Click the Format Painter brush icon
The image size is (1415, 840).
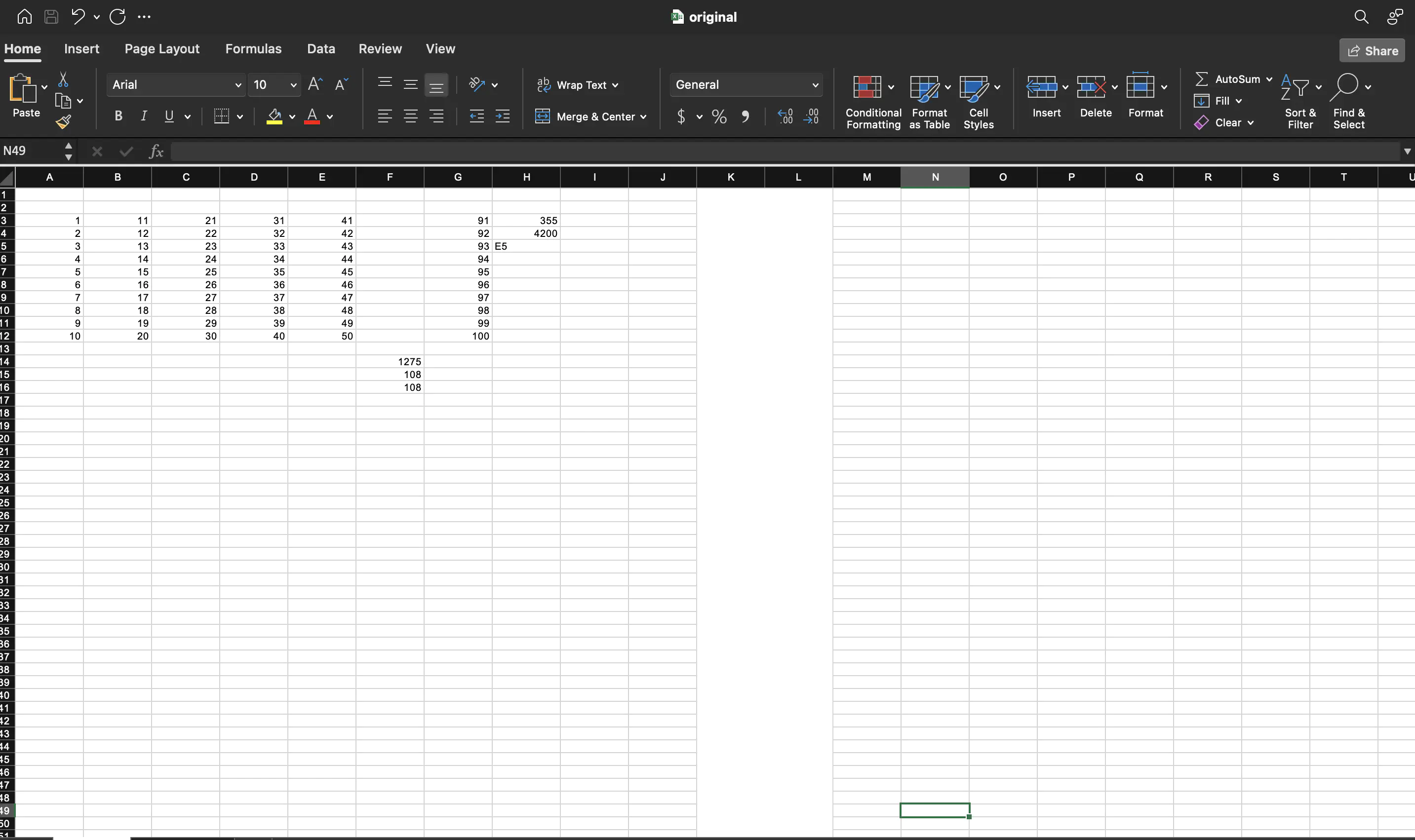pyautogui.click(x=63, y=121)
